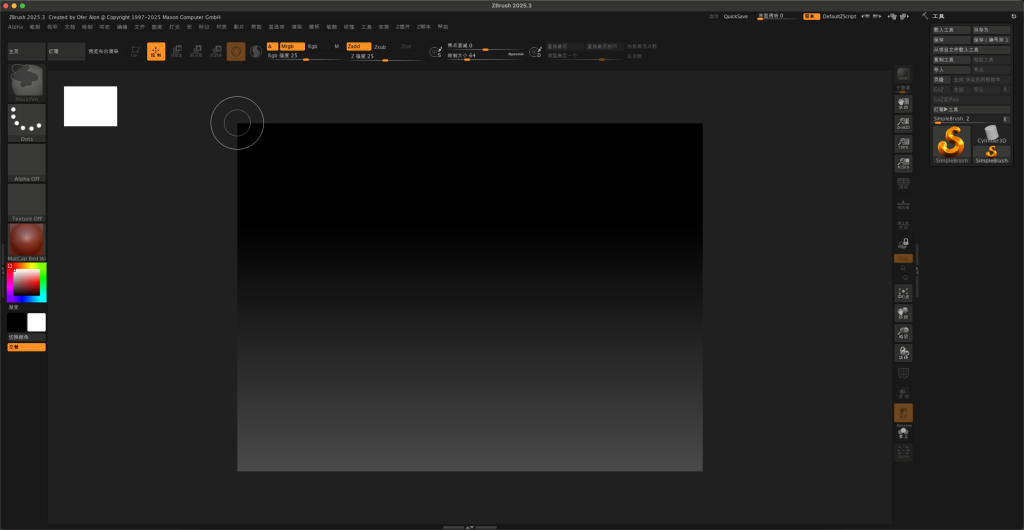The width and height of the screenshot is (1024, 530).
Task: Toggle the M material channel button
Action: click(x=337, y=46)
